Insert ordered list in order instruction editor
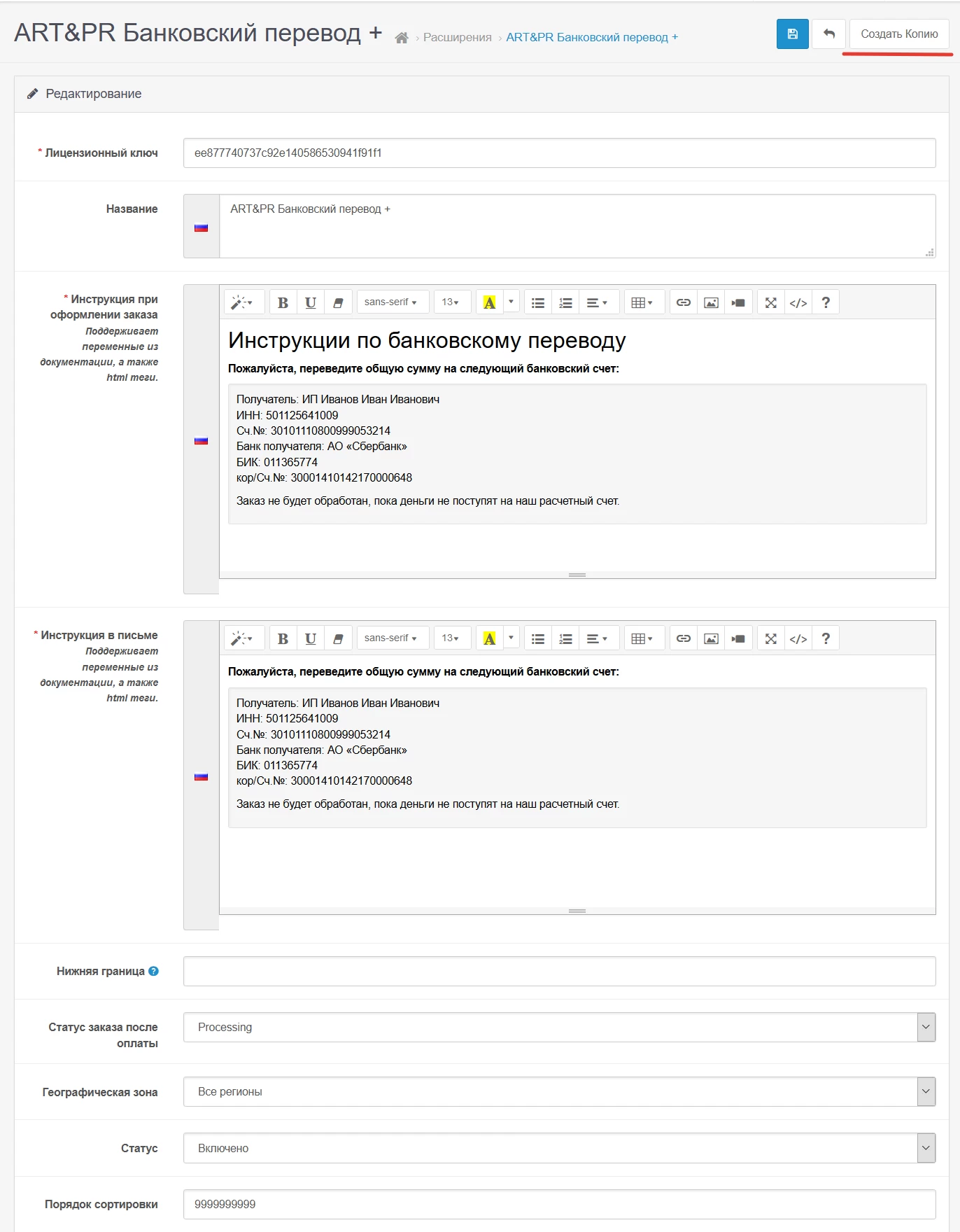960x1232 pixels. [565, 302]
